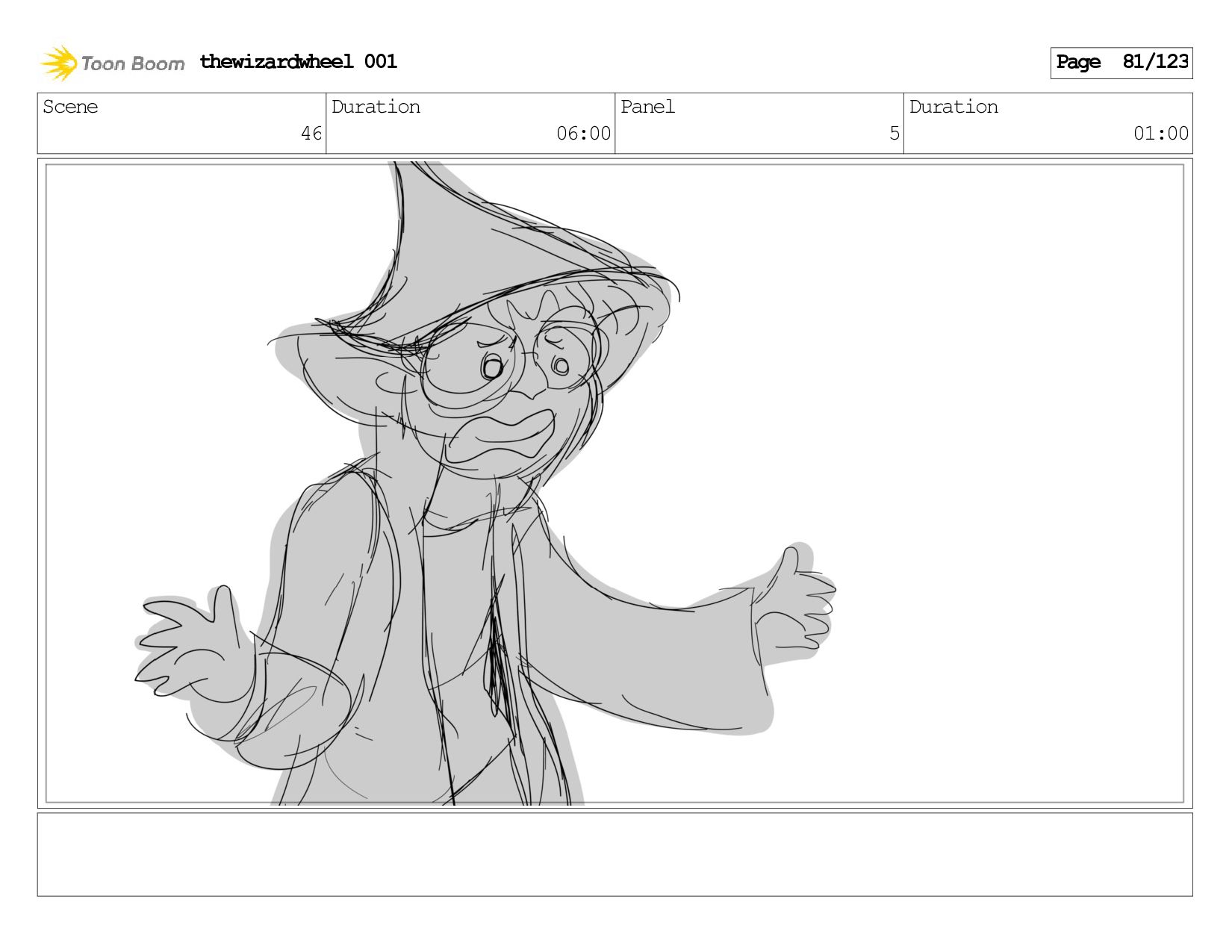Click the scene duration value 06:00
The height and width of the screenshot is (952, 1232).
[x=583, y=134]
